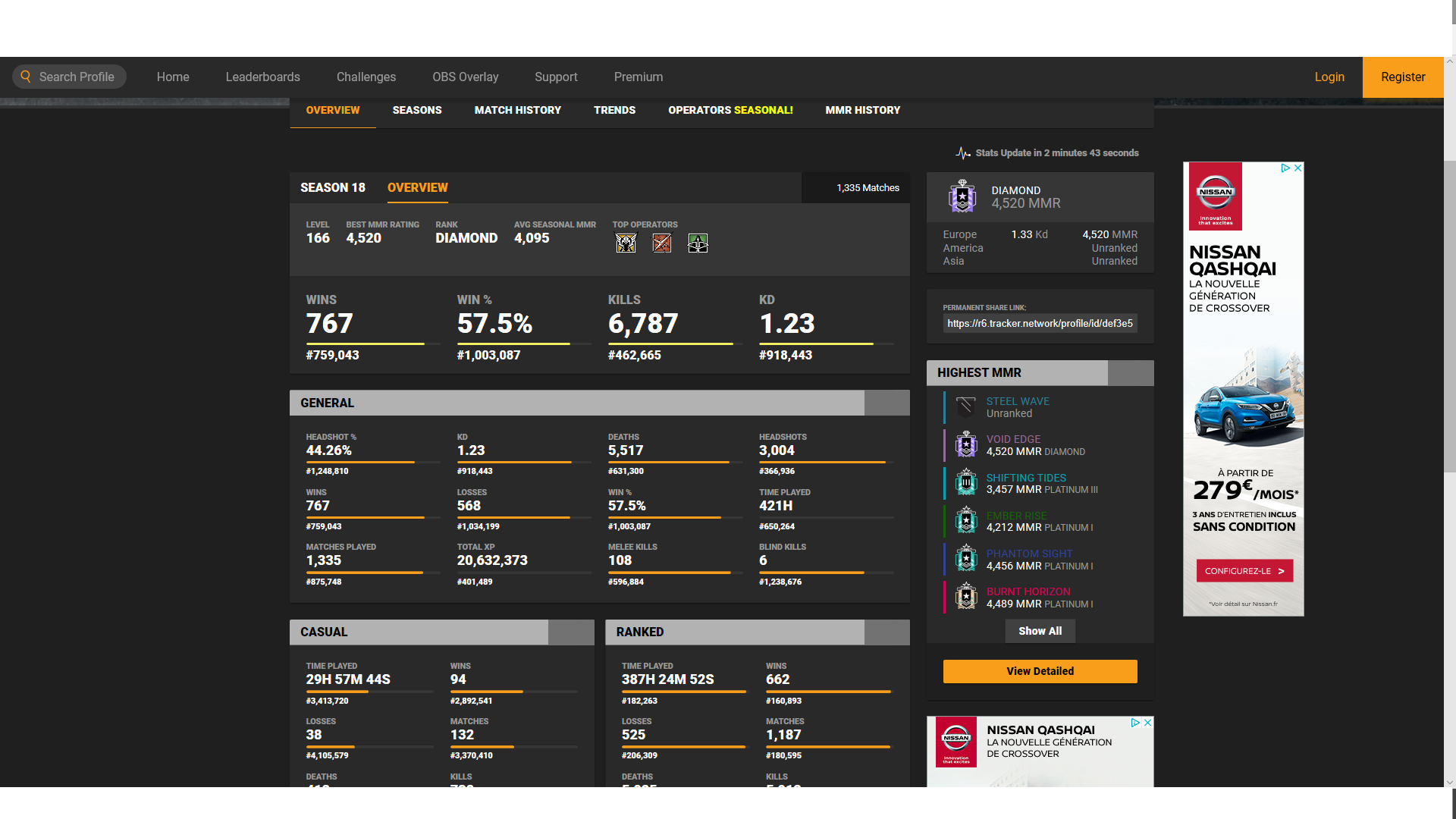Click the Casual wins 94 value
This screenshot has height=819, width=1456.
click(458, 679)
